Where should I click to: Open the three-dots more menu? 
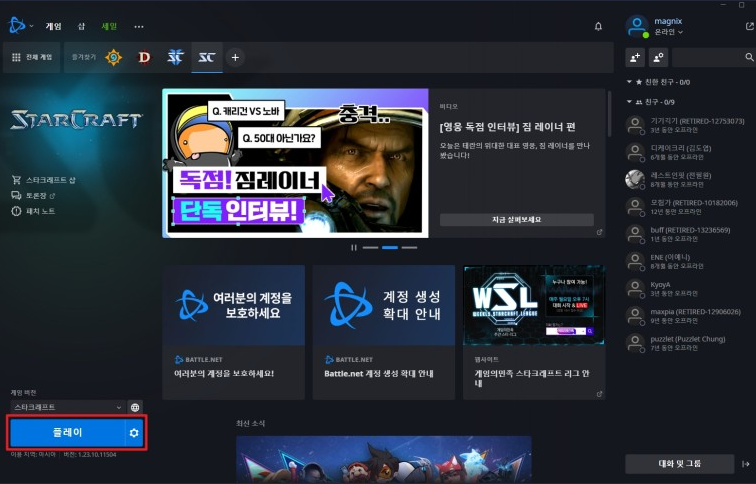139,27
